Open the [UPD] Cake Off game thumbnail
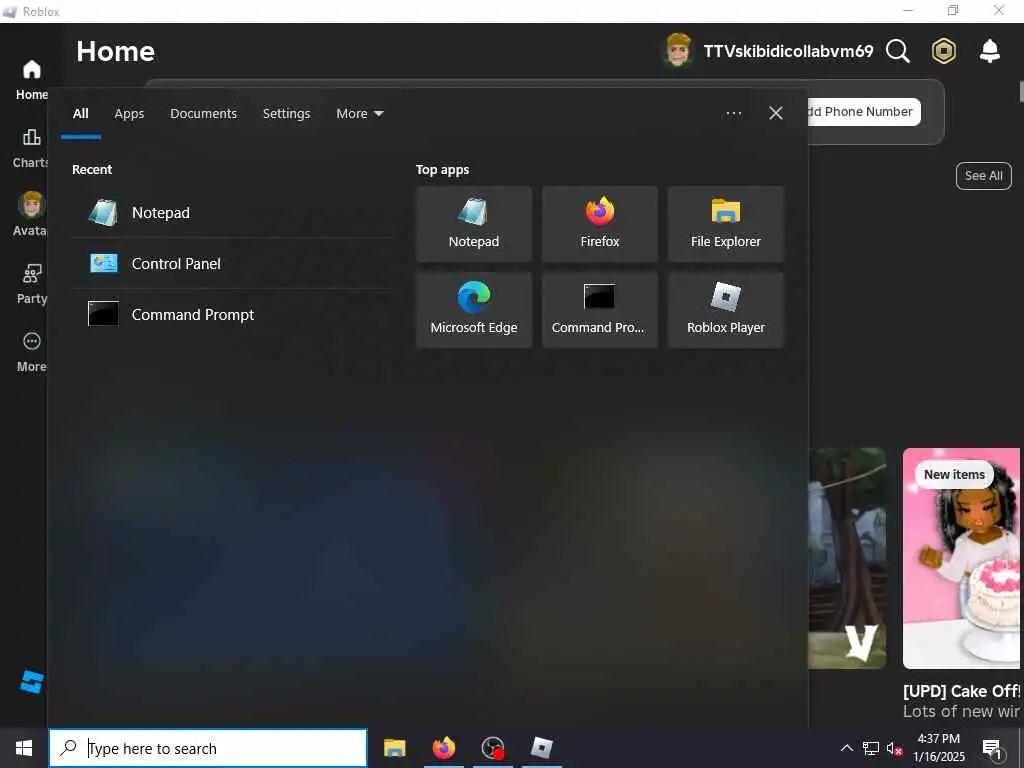 point(961,558)
